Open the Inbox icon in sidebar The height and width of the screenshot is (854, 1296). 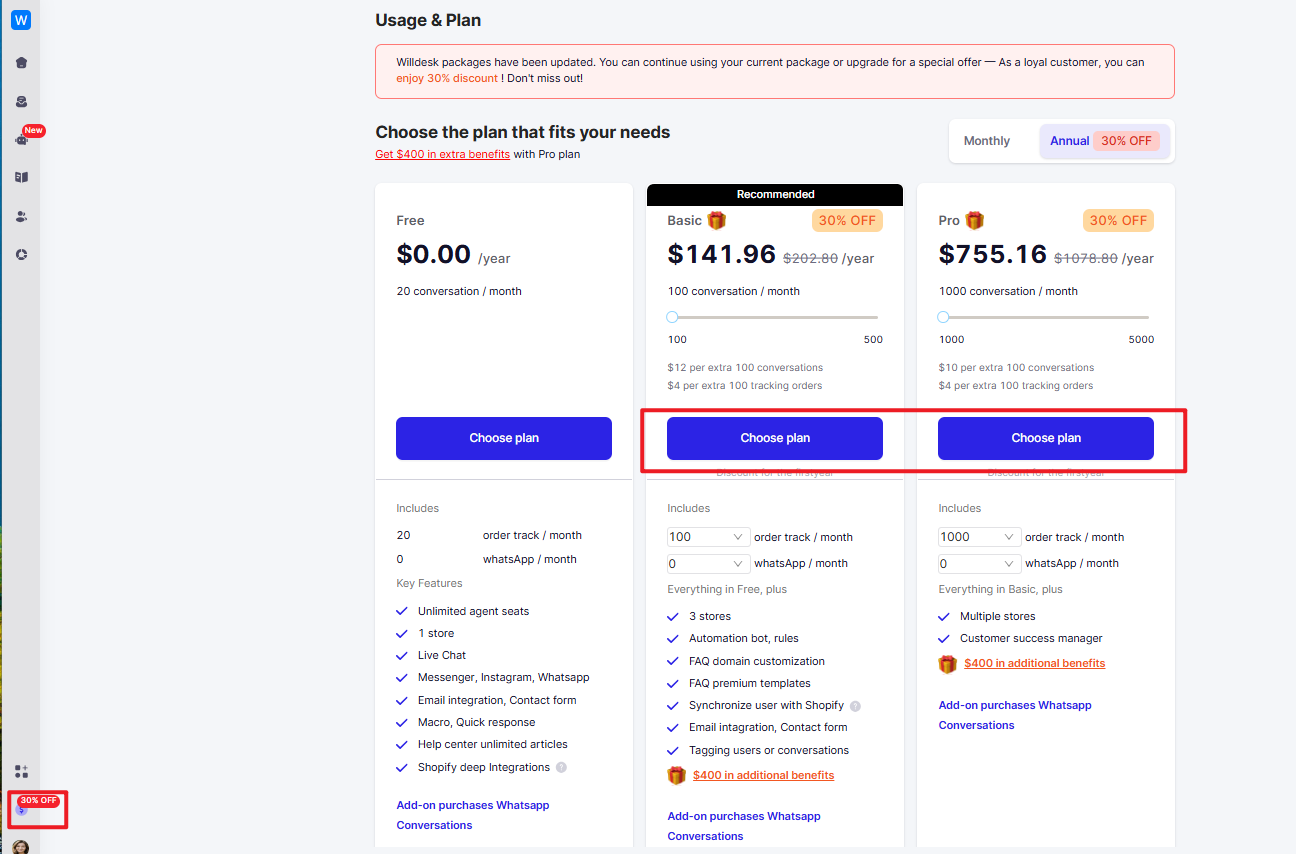point(21,101)
